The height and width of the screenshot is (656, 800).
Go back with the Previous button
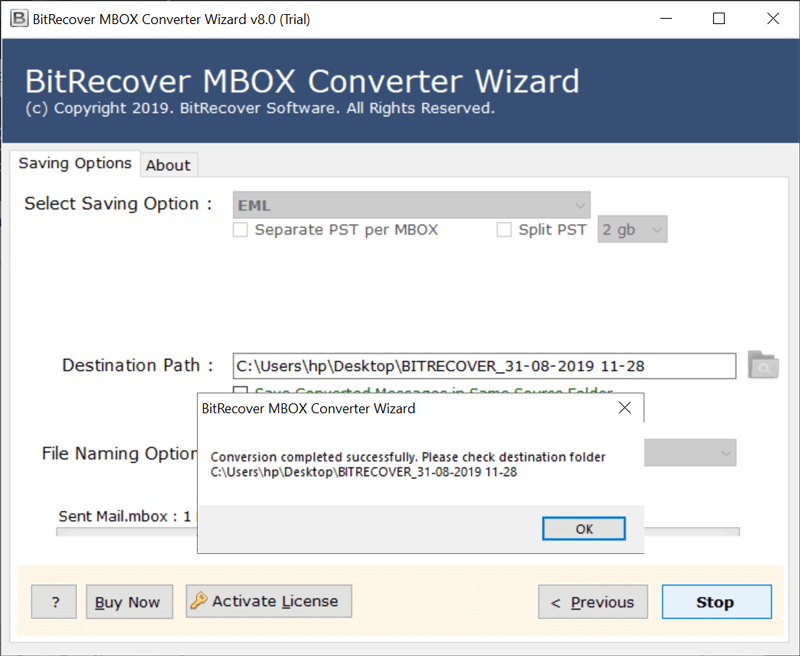coord(593,602)
